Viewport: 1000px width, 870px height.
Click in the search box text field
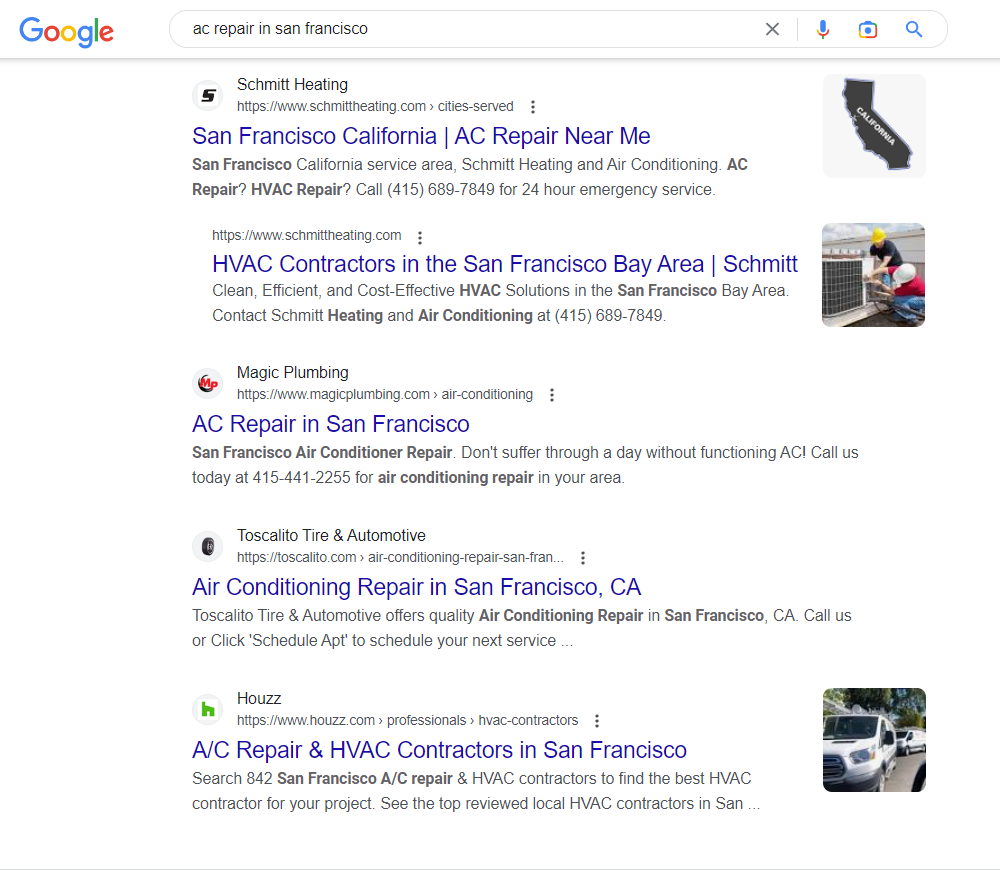point(472,29)
